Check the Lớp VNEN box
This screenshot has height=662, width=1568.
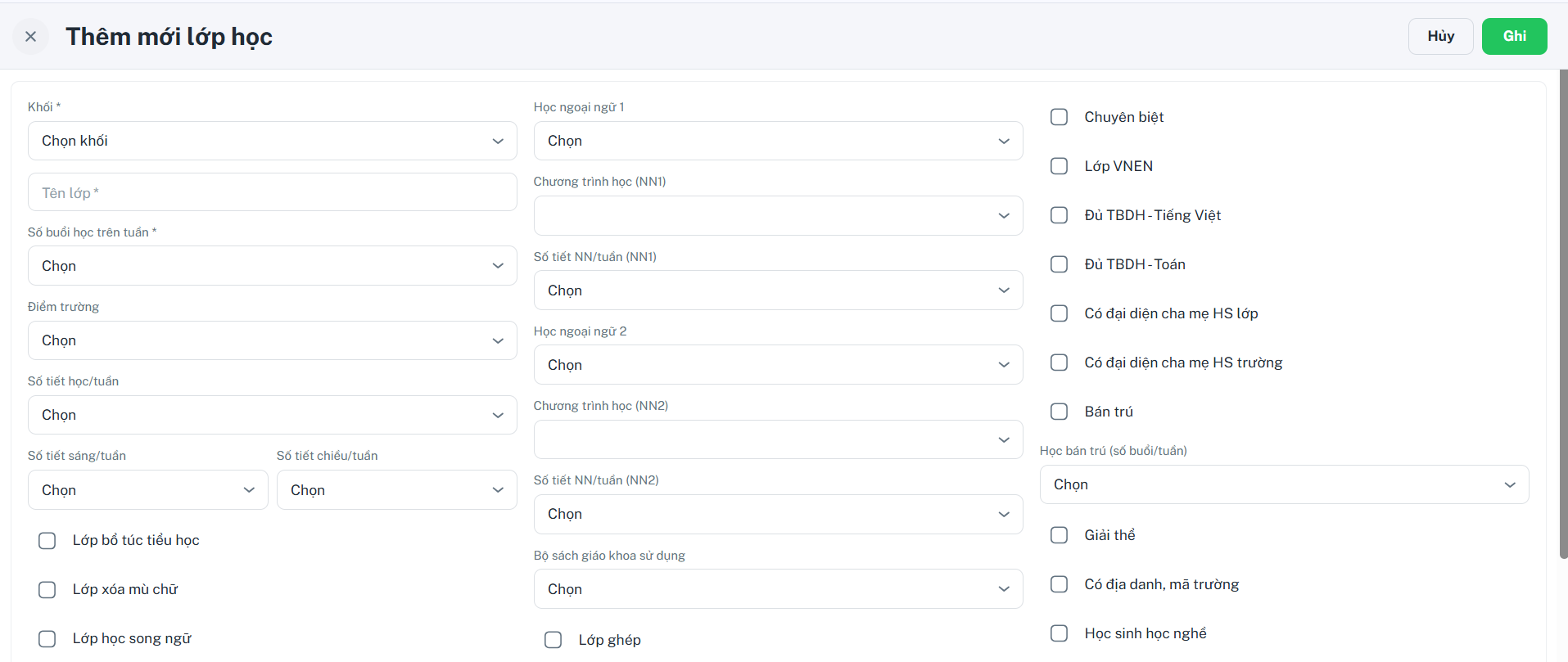(1060, 166)
